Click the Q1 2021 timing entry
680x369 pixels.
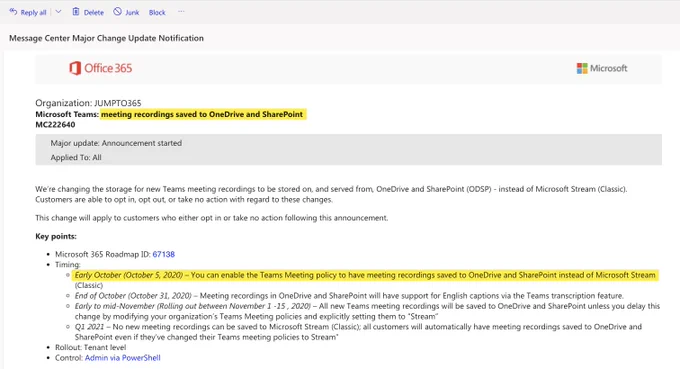[358, 332]
